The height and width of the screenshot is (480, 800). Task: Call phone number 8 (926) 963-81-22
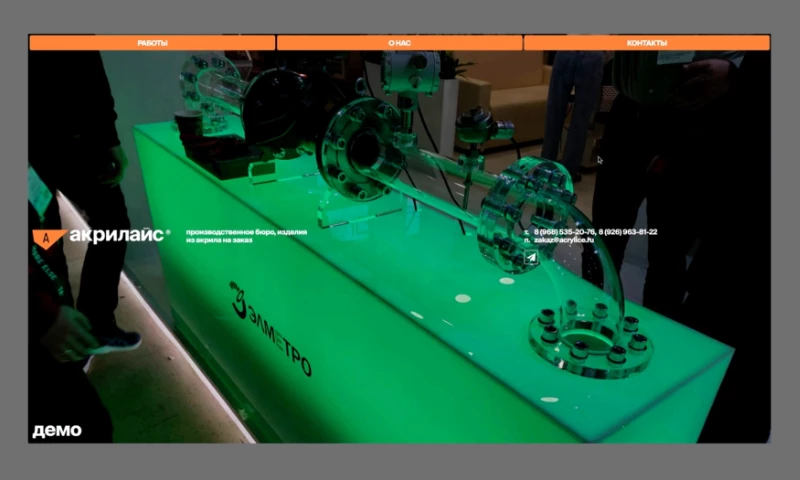click(628, 232)
